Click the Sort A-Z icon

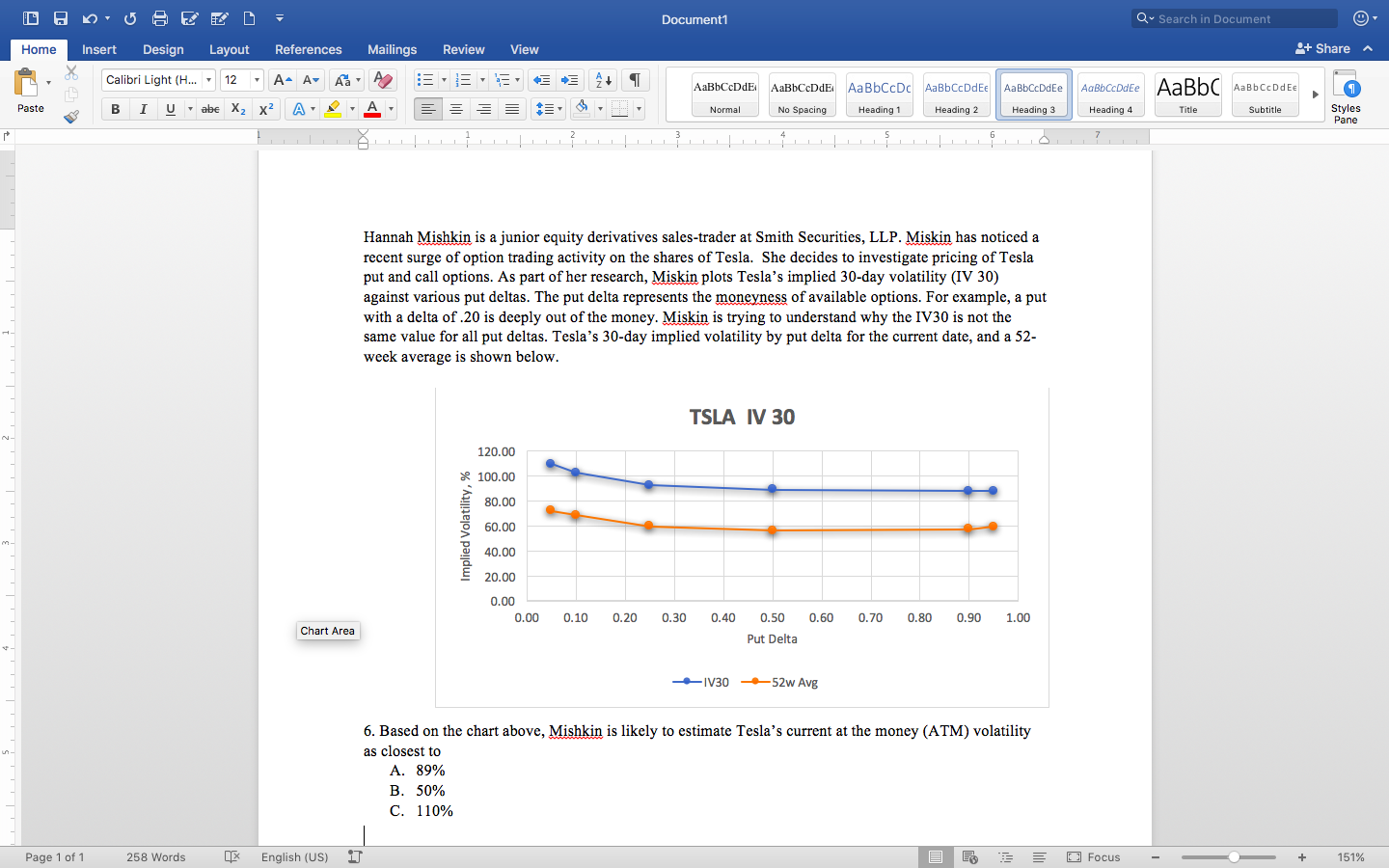[x=602, y=80]
